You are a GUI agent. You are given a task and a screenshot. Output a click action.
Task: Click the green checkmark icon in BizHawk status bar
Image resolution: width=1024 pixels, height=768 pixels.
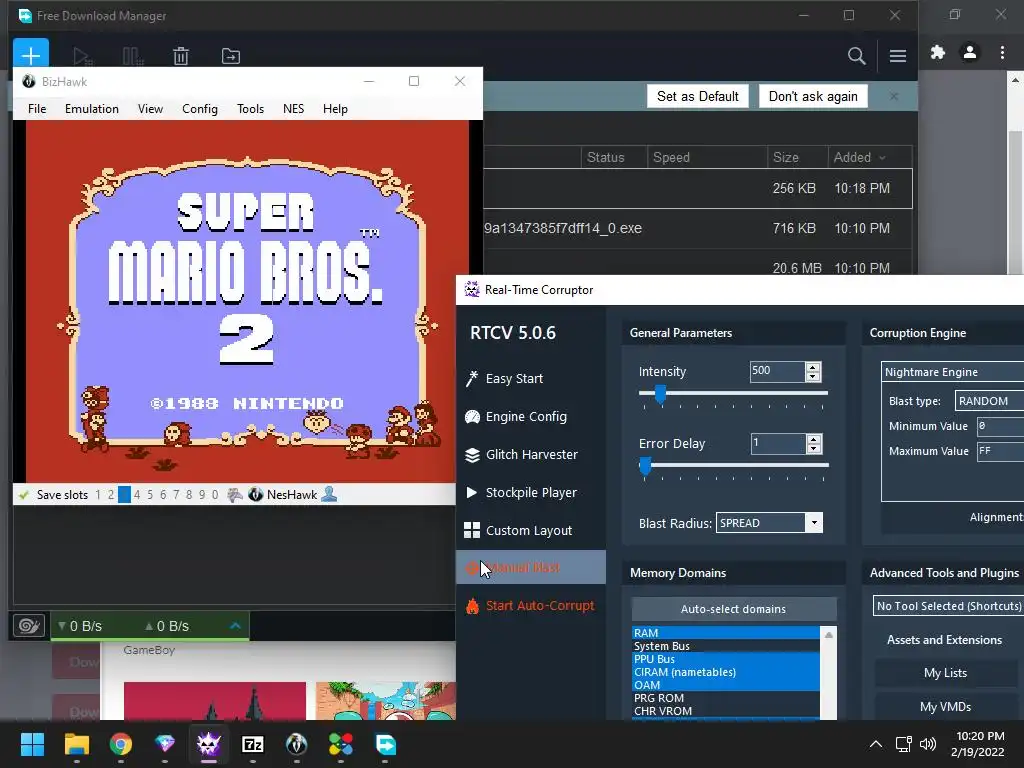point(24,495)
